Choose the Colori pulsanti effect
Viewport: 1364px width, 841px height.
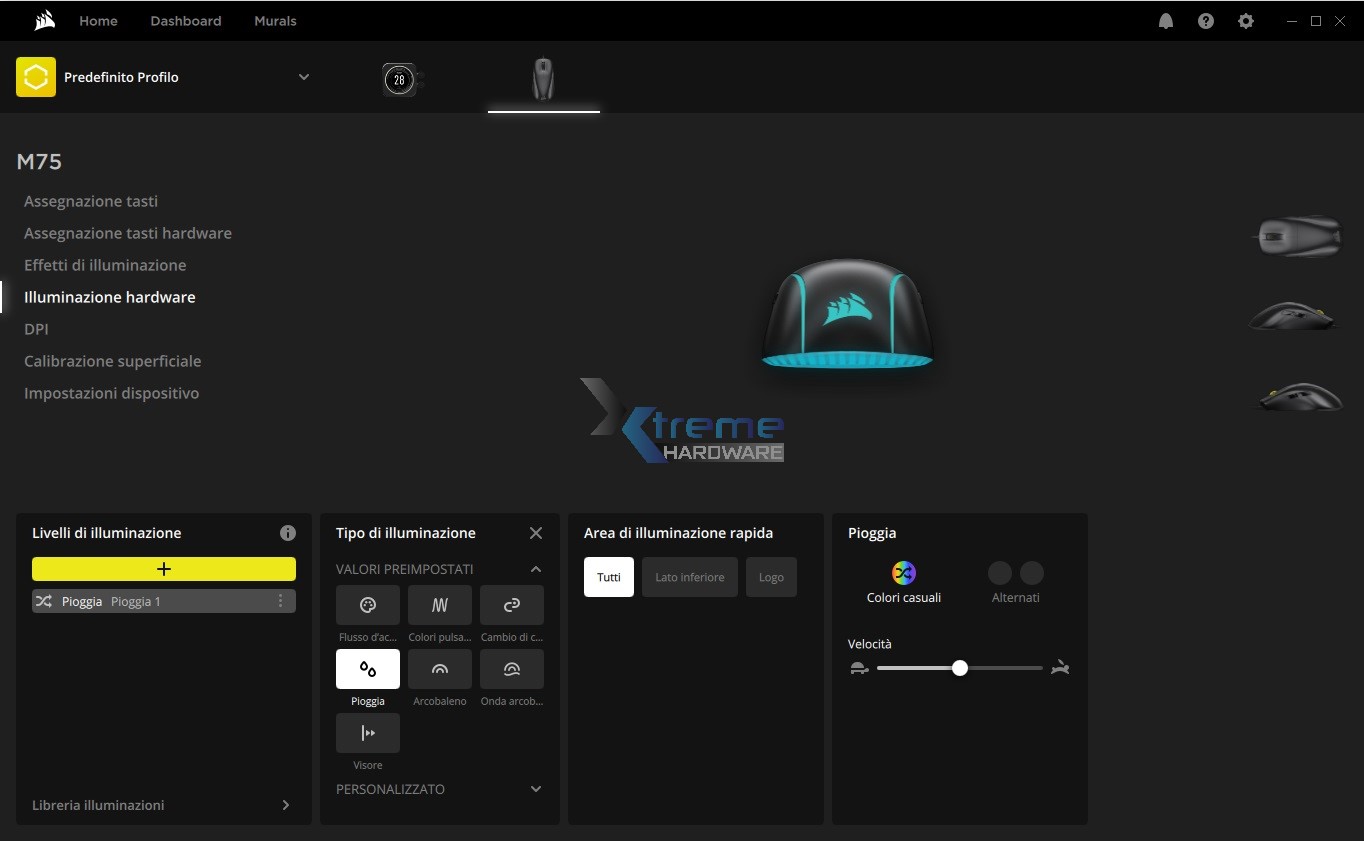439,605
